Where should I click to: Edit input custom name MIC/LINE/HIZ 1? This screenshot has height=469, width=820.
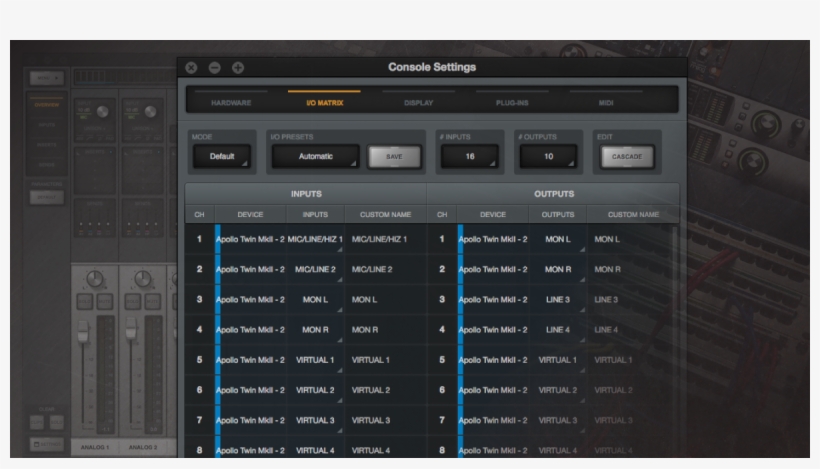385,239
